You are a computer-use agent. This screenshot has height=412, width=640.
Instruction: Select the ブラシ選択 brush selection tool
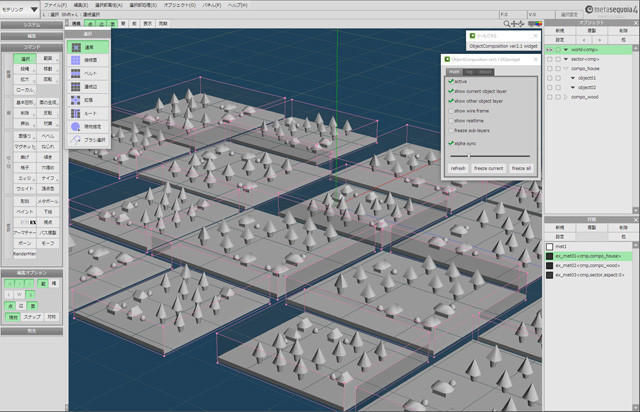(90, 139)
